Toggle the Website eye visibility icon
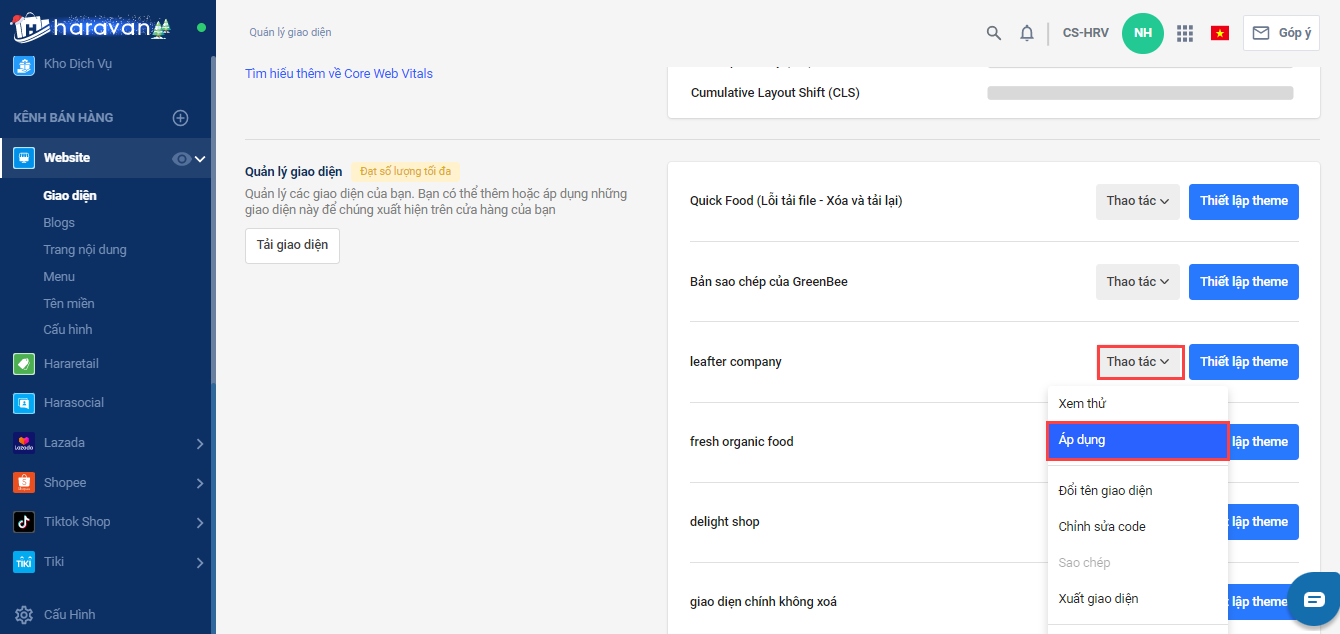1340x634 pixels. (181, 158)
